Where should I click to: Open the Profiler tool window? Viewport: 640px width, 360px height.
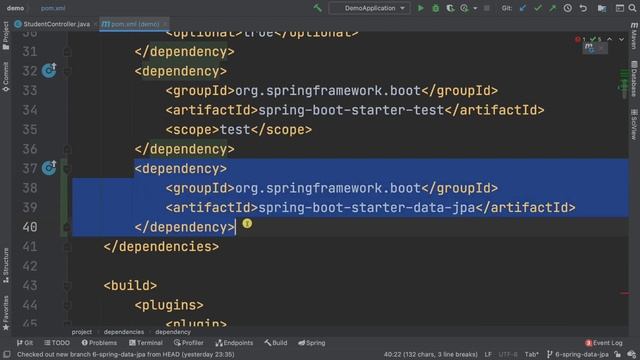coord(189,343)
